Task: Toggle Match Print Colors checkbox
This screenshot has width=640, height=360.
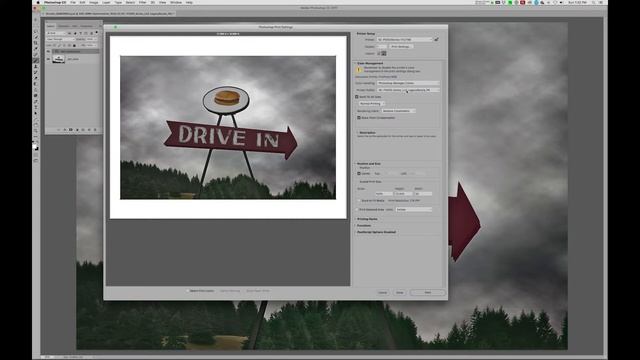Action: tap(187, 291)
